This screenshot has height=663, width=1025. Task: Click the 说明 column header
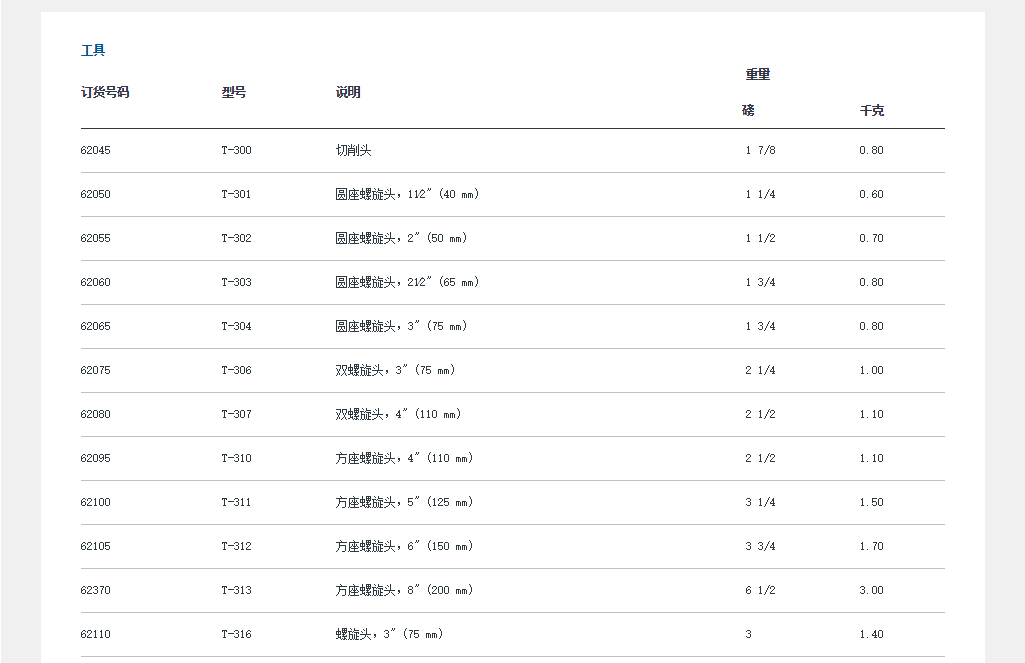[348, 92]
